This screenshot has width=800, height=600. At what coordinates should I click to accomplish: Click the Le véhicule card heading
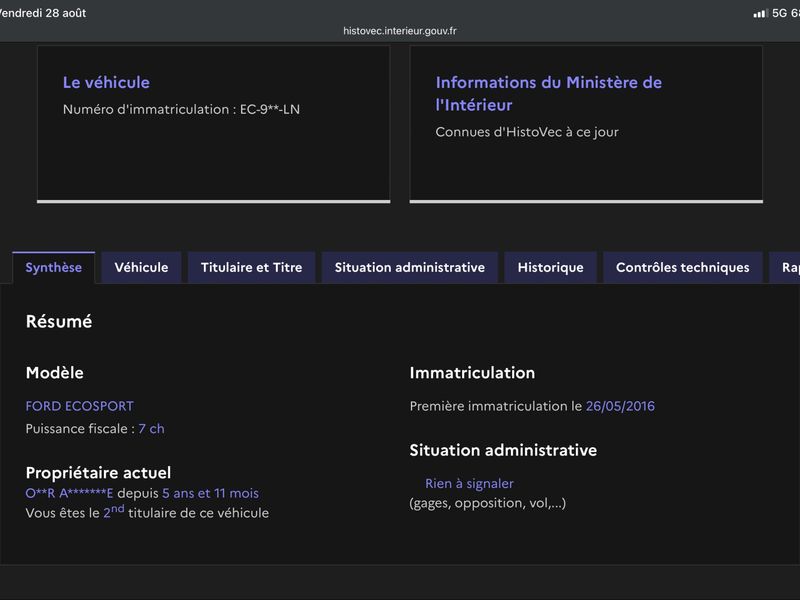click(106, 82)
